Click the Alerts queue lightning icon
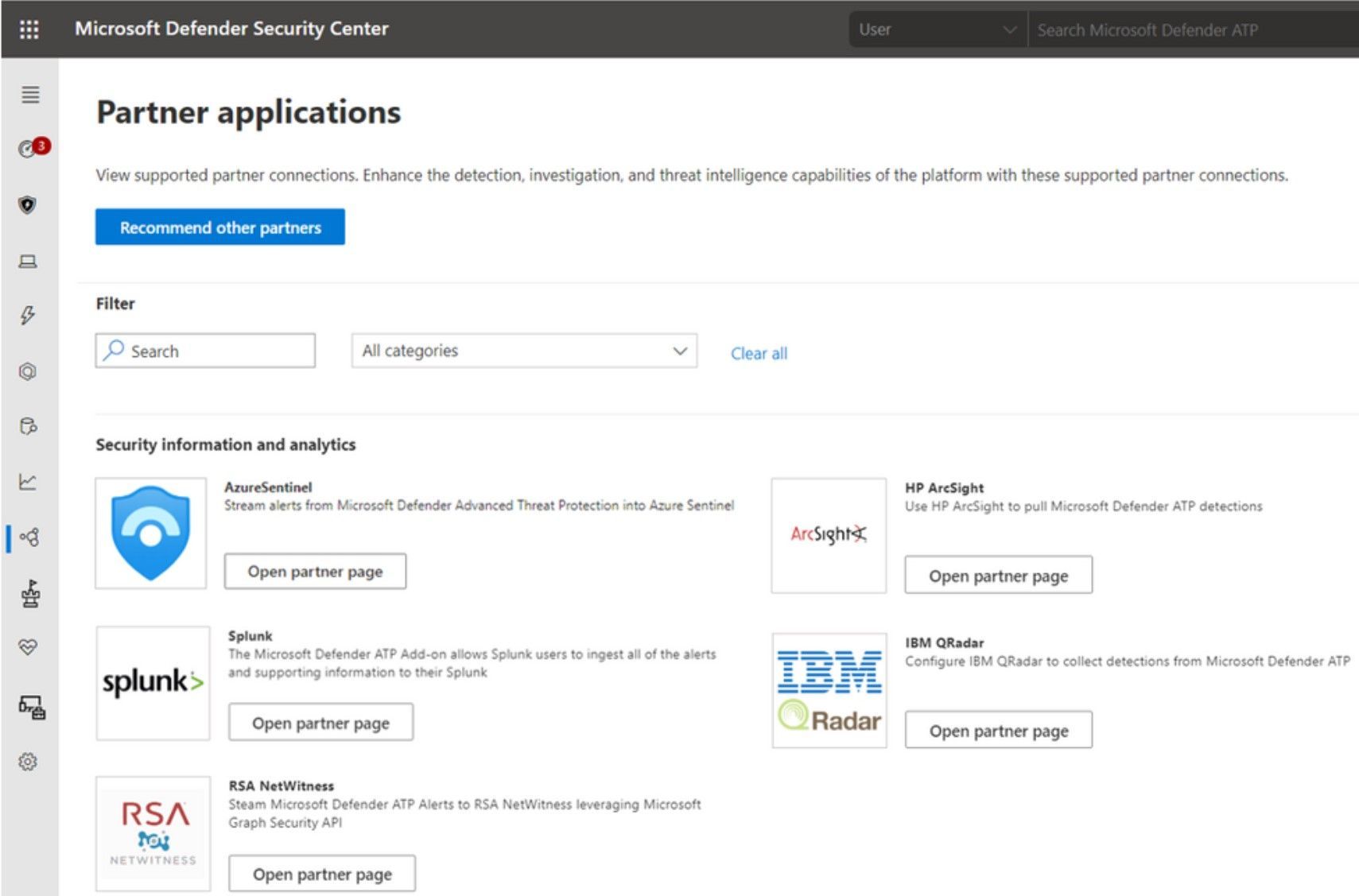 tap(29, 316)
